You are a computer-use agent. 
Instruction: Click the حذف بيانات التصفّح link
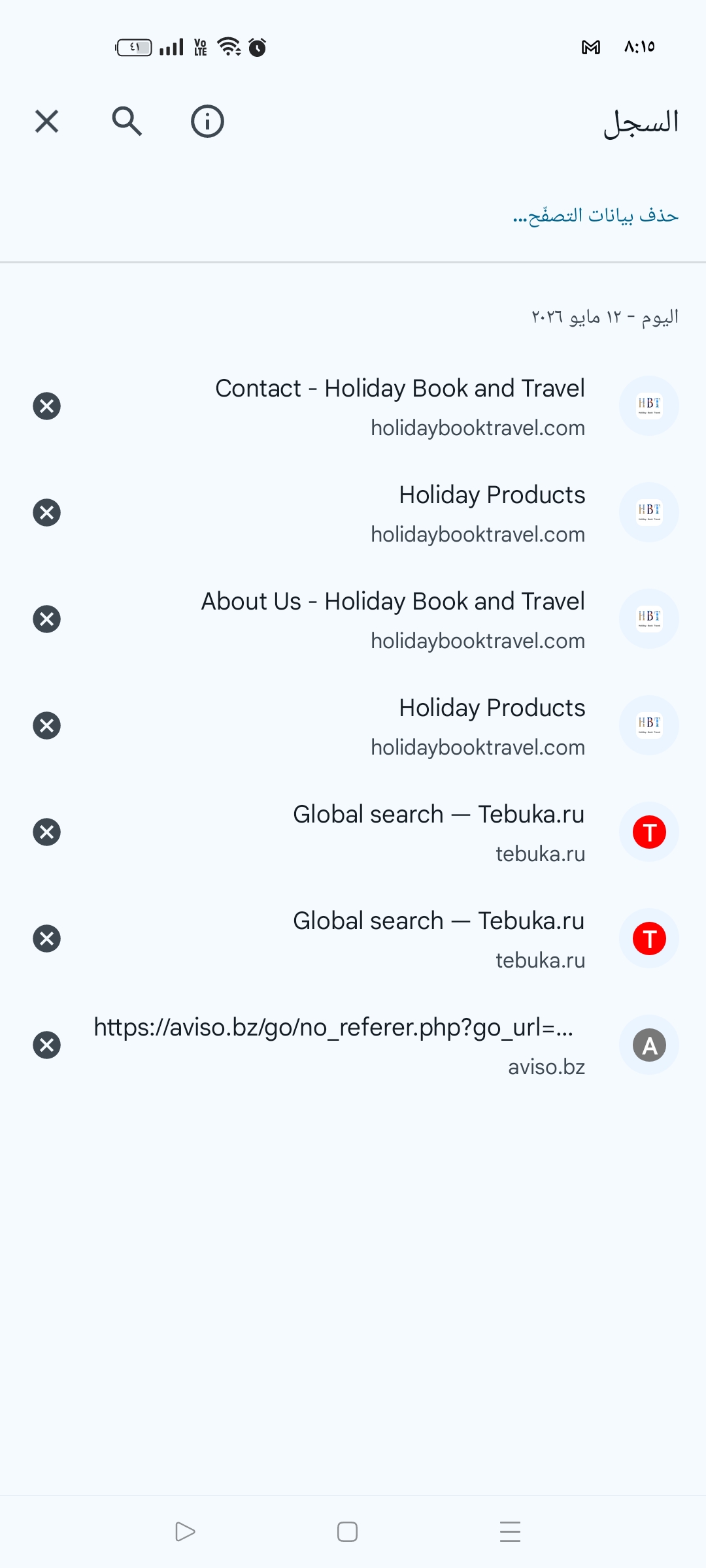596,215
